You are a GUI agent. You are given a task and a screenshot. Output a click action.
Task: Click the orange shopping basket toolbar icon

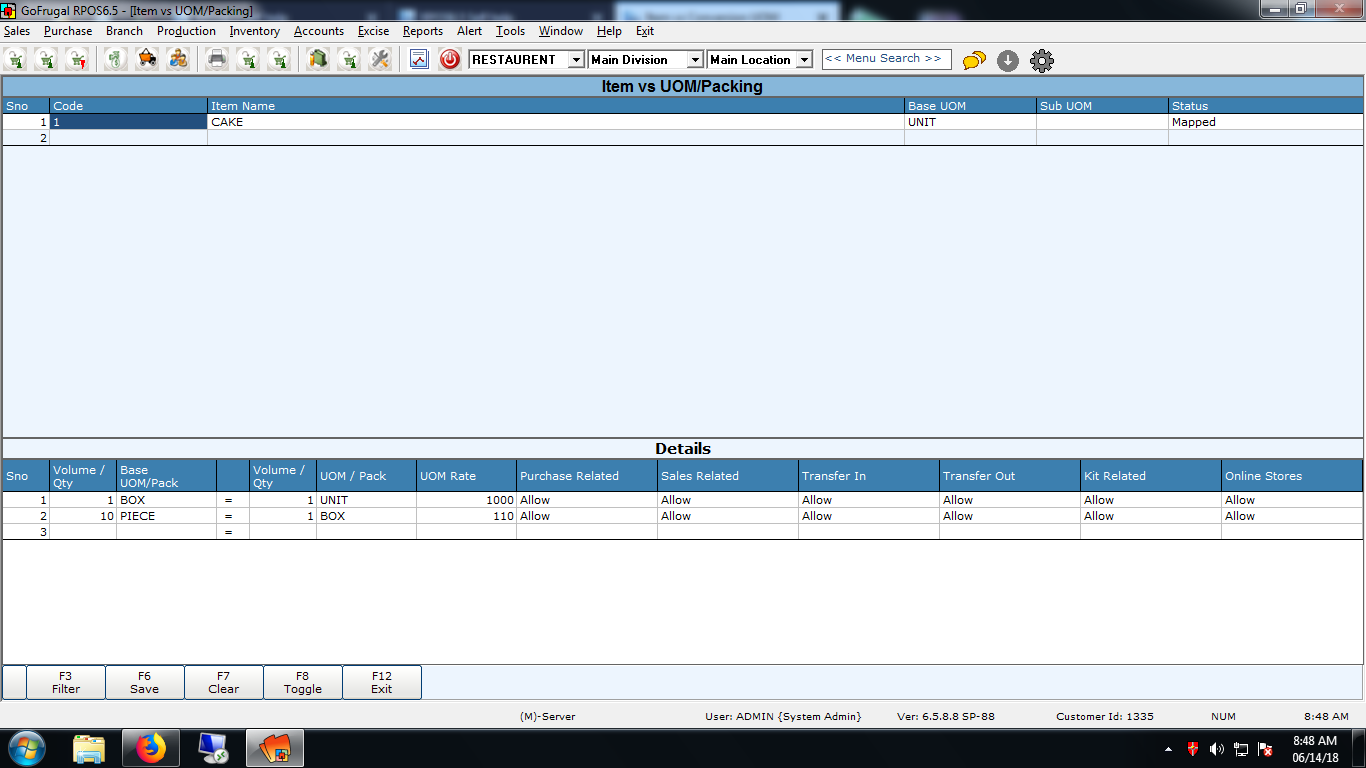pos(147,60)
